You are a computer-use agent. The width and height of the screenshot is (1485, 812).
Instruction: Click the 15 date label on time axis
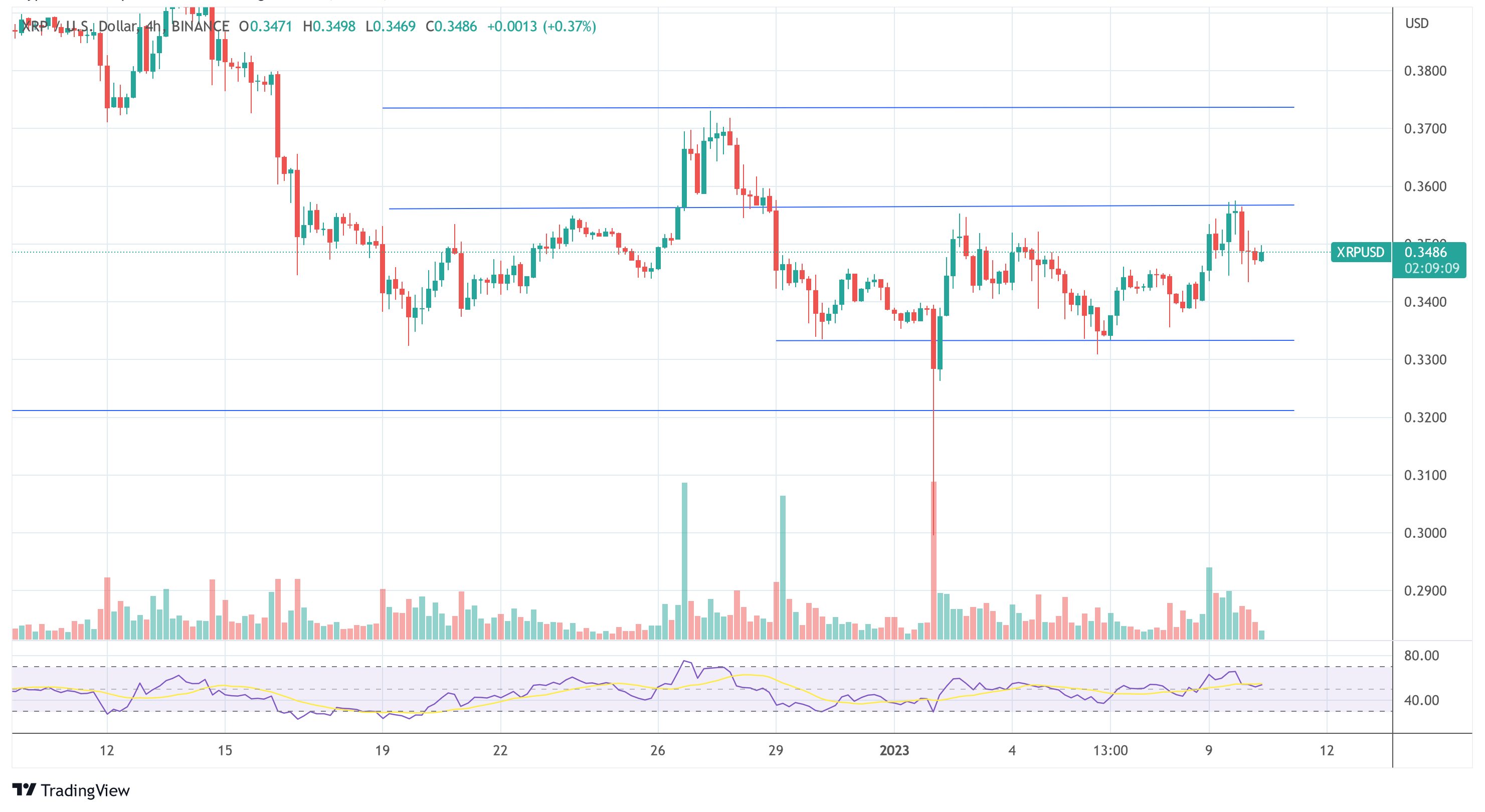(x=225, y=751)
